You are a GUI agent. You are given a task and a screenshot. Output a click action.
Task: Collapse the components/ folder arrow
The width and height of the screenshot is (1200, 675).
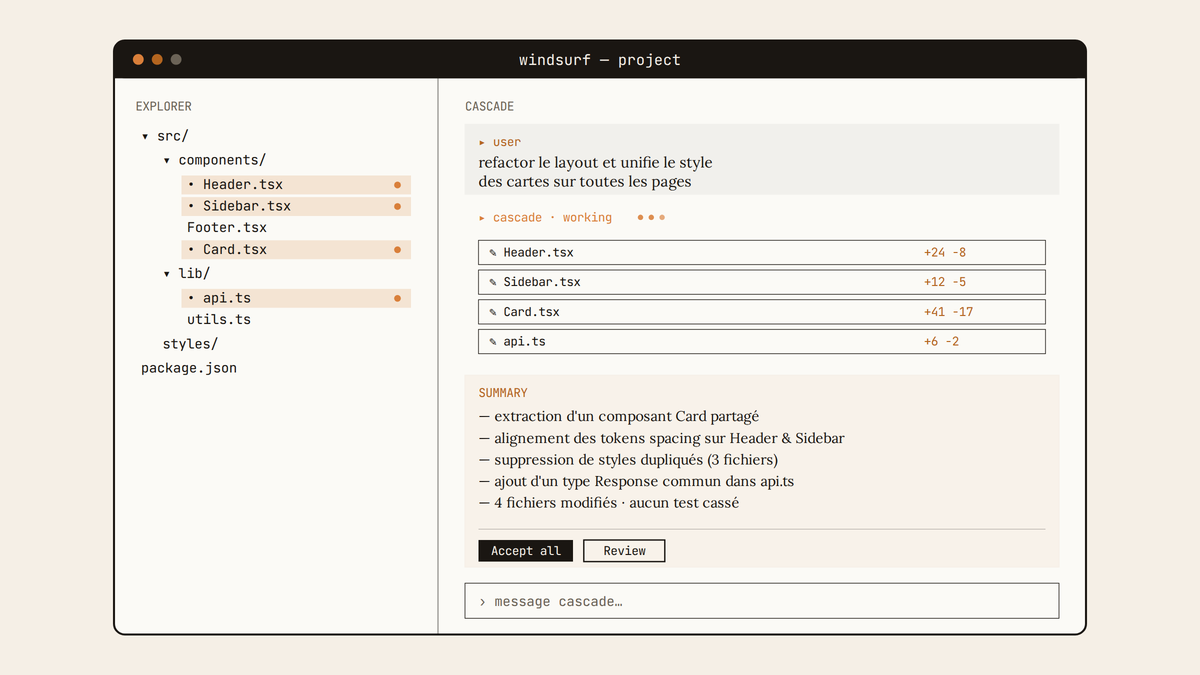(168, 160)
